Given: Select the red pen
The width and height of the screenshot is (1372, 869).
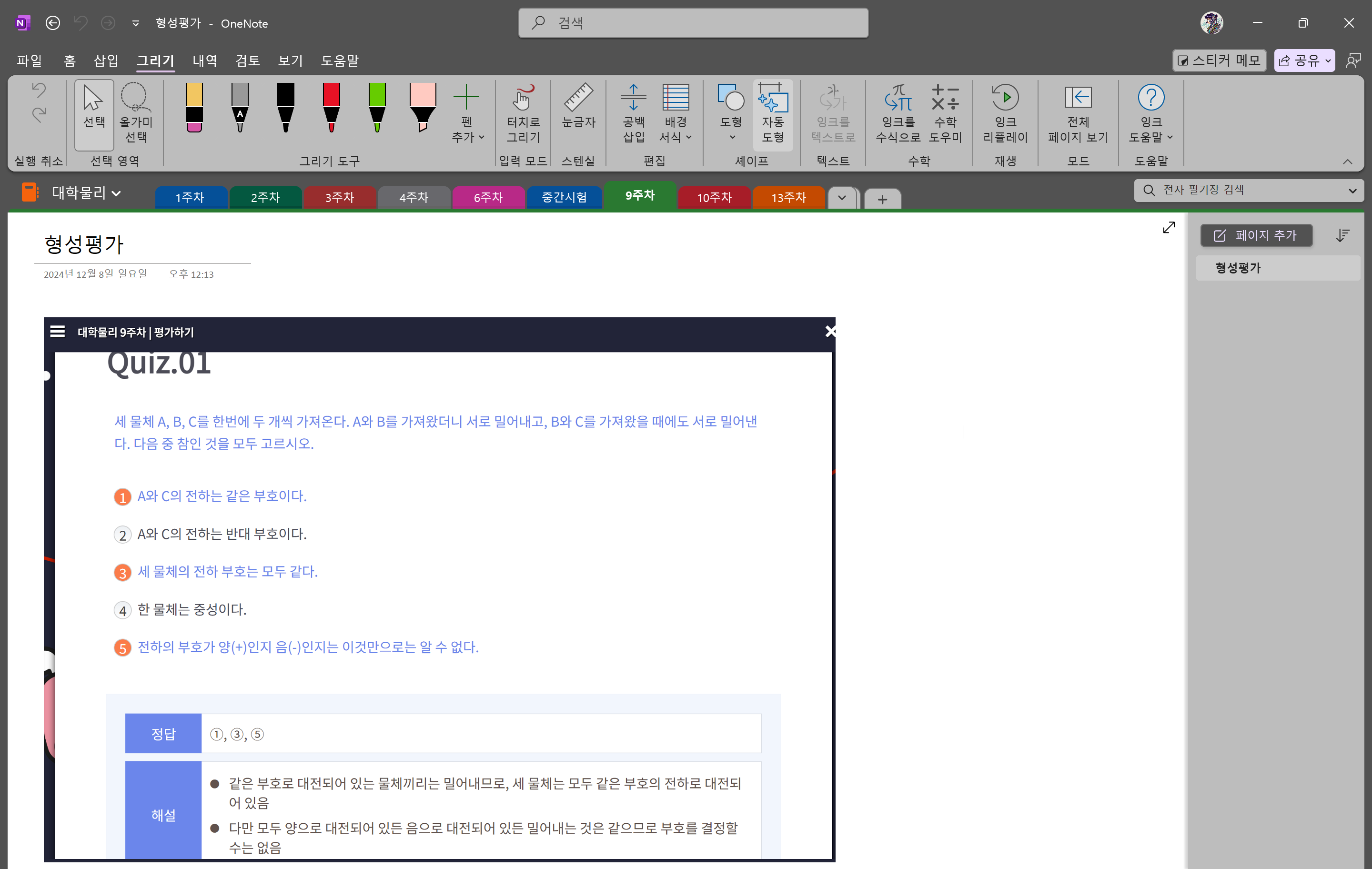Looking at the screenshot, I should point(331,107).
